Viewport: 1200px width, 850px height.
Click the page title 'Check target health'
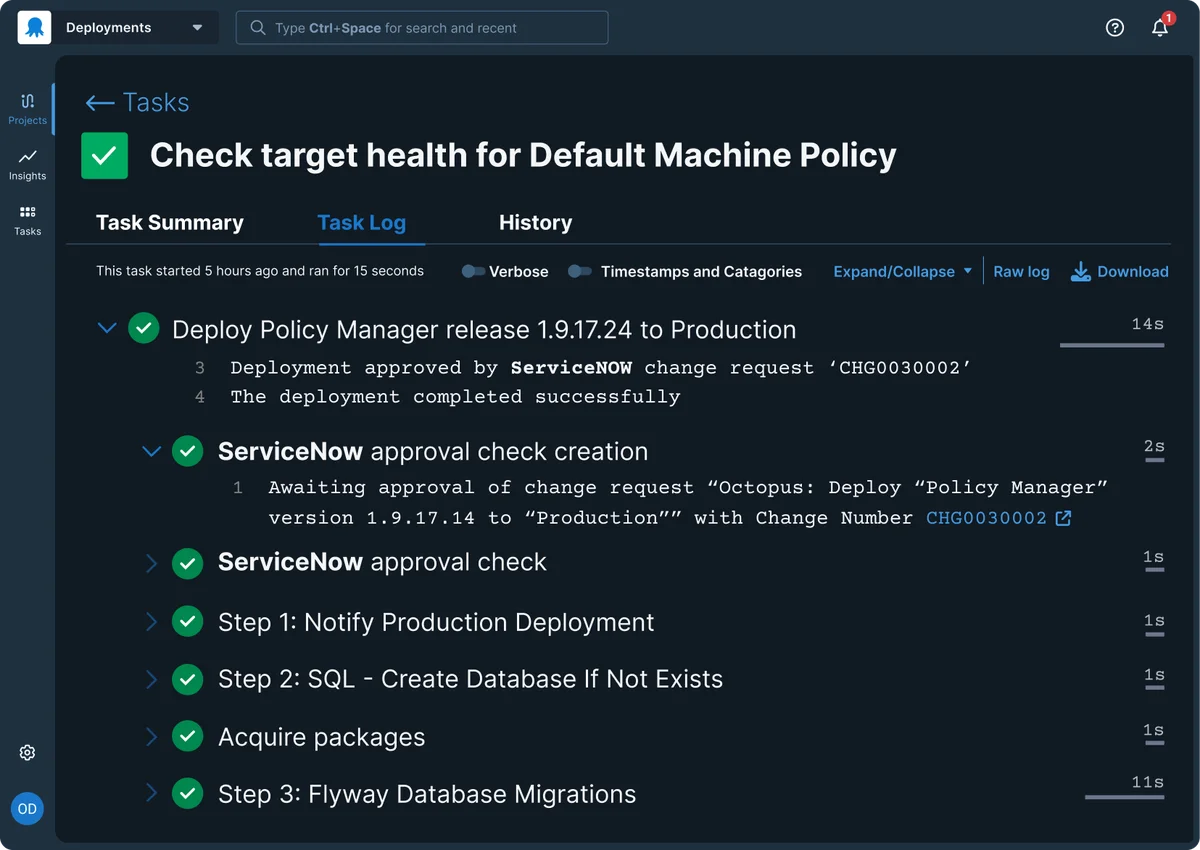click(523, 155)
